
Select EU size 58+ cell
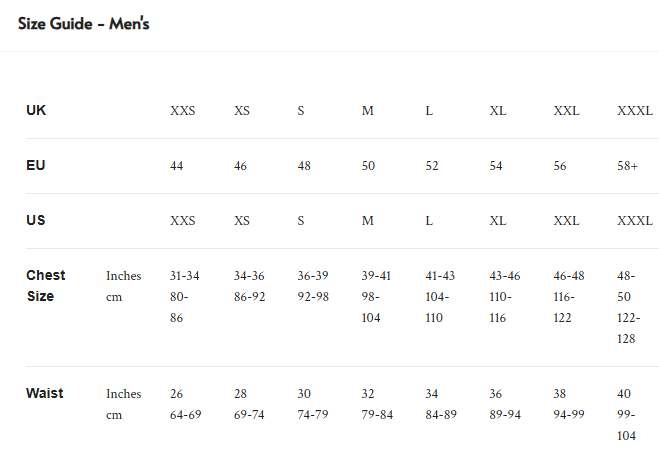pyautogui.click(x=627, y=166)
